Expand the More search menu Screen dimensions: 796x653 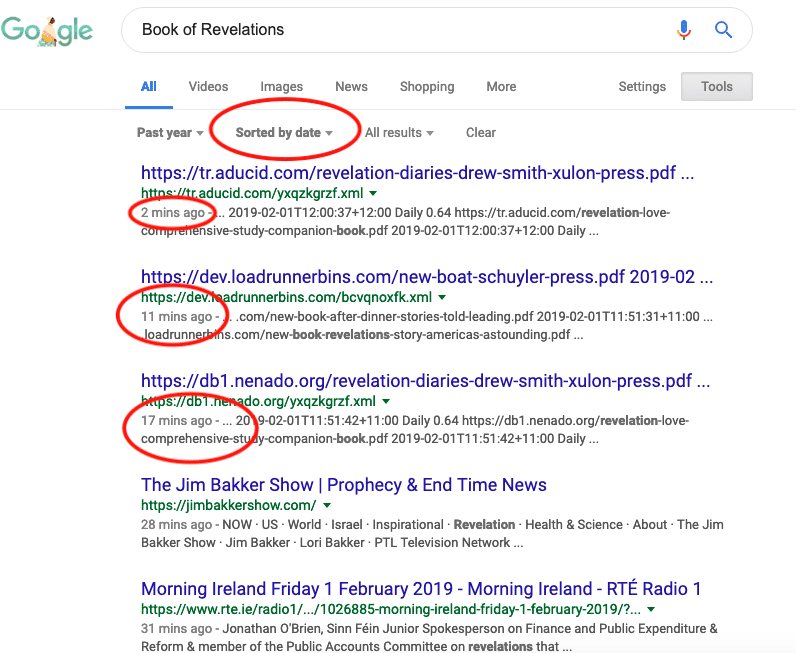point(501,87)
